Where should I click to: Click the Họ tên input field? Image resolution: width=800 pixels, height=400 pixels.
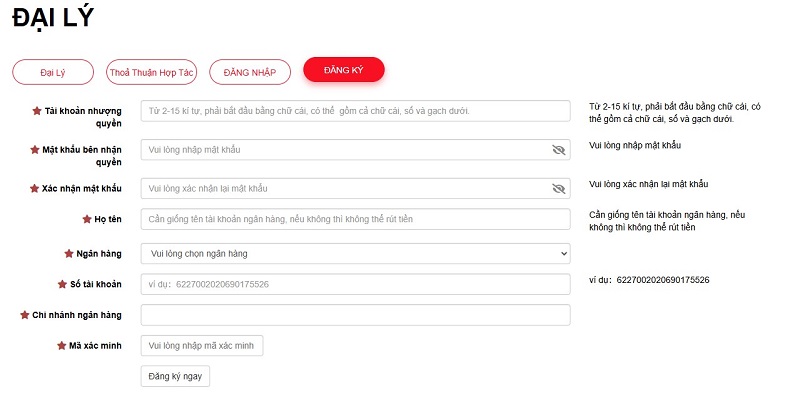355,219
